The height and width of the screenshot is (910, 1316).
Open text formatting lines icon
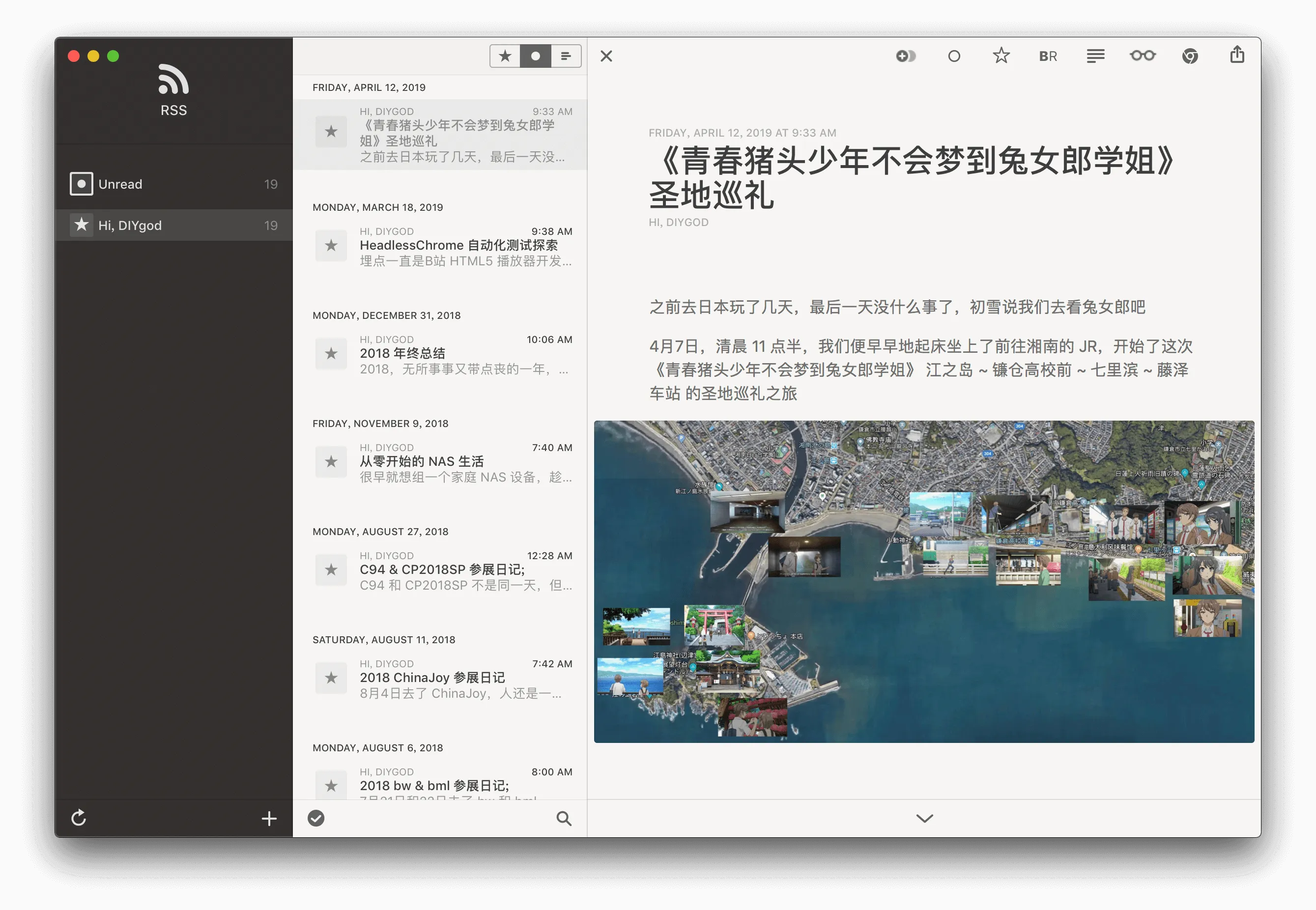pos(1095,56)
